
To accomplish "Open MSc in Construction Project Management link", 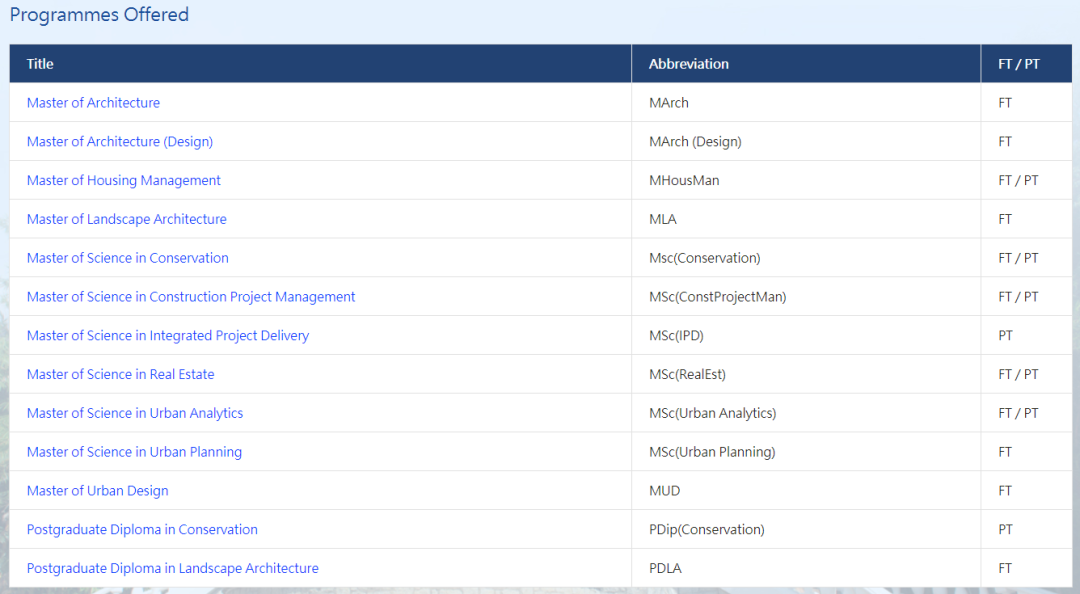I will pyautogui.click(x=191, y=297).
